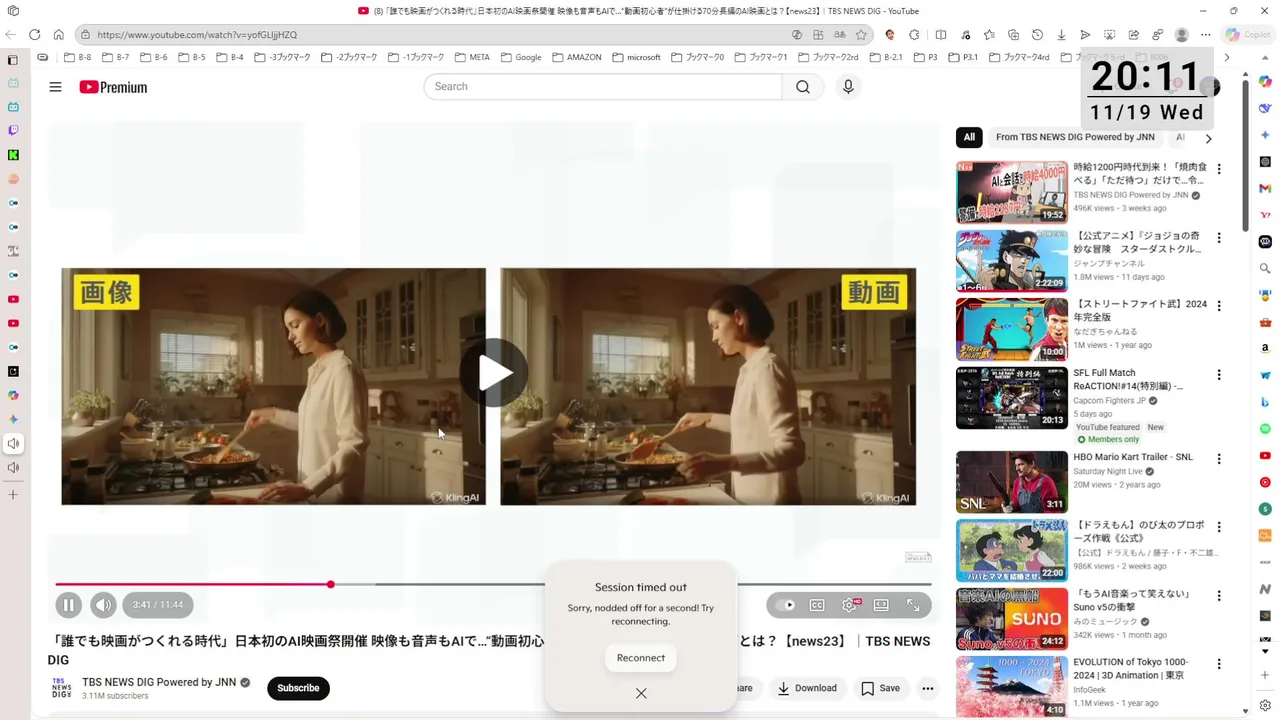Open options for SFL Full Match video
This screenshot has width=1280, height=720.
(x=1219, y=375)
